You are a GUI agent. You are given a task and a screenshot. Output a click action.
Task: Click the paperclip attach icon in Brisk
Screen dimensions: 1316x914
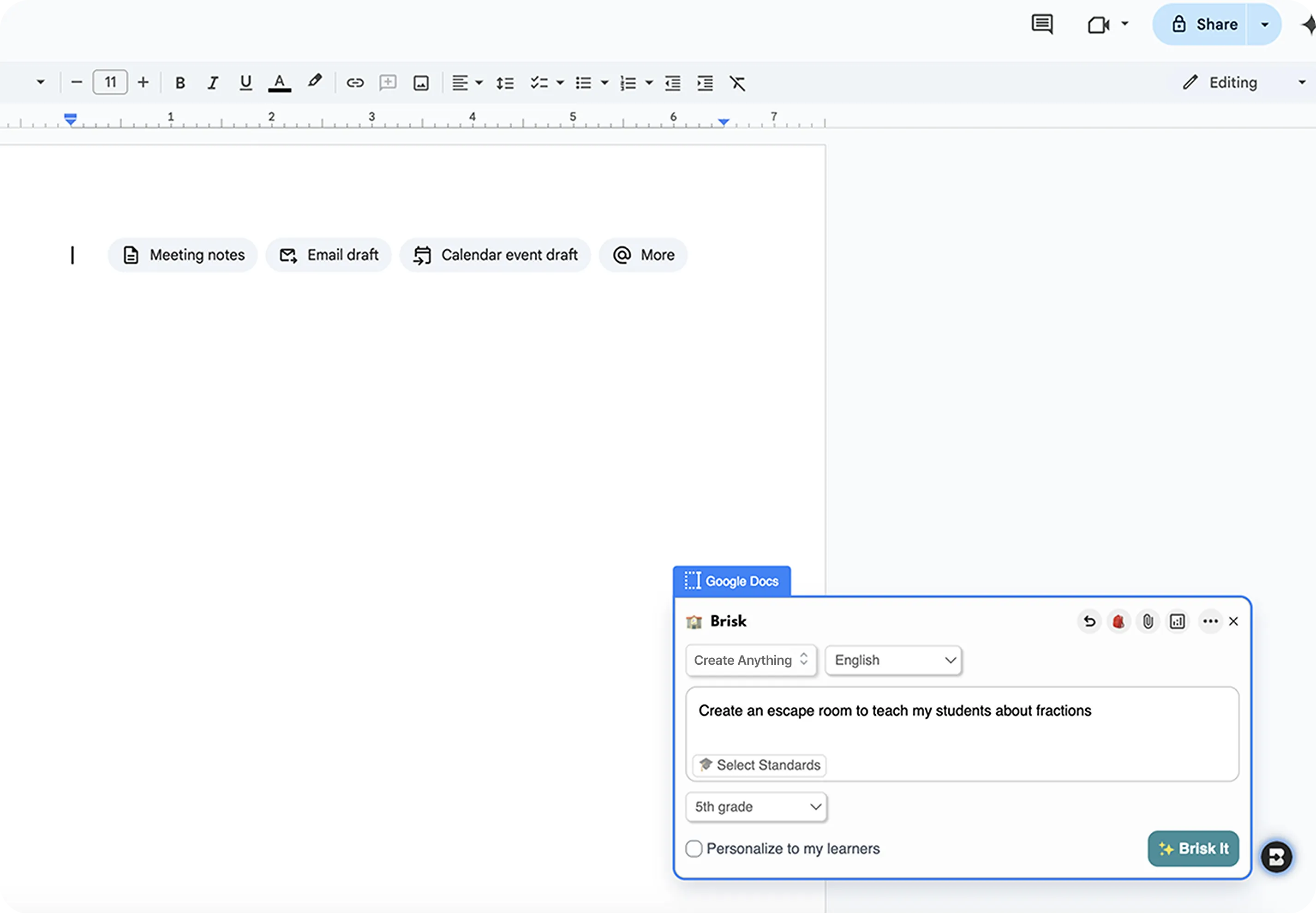[x=1148, y=621]
